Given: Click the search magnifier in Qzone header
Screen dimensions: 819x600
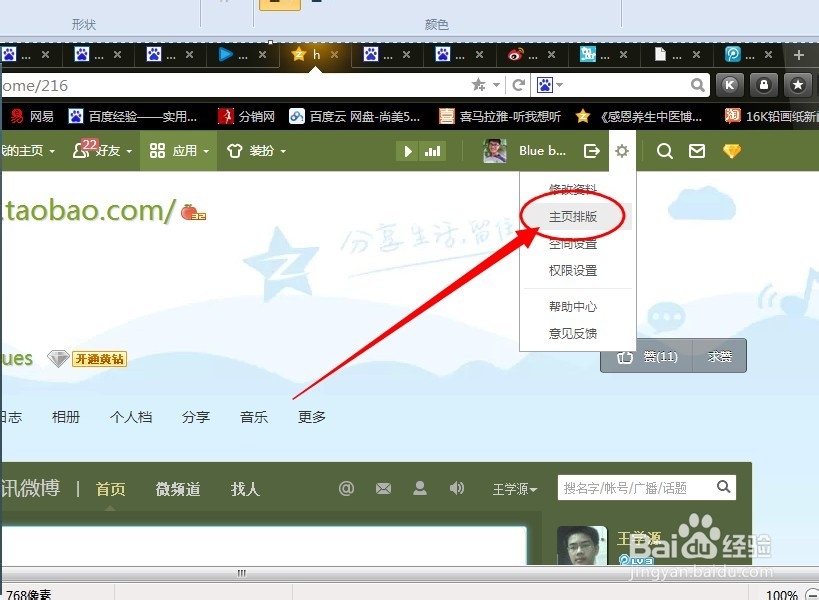Looking at the screenshot, I should [x=664, y=151].
